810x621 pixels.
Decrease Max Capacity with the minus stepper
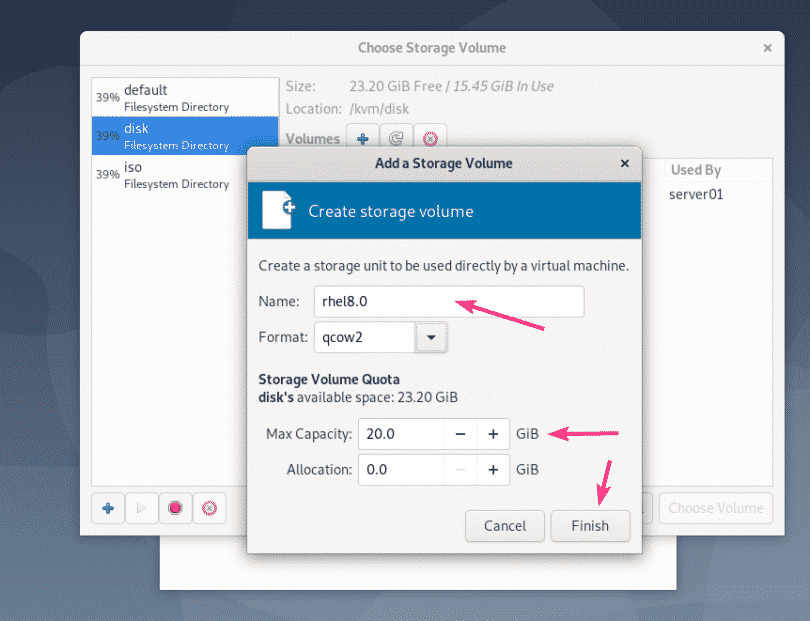point(460,434)
